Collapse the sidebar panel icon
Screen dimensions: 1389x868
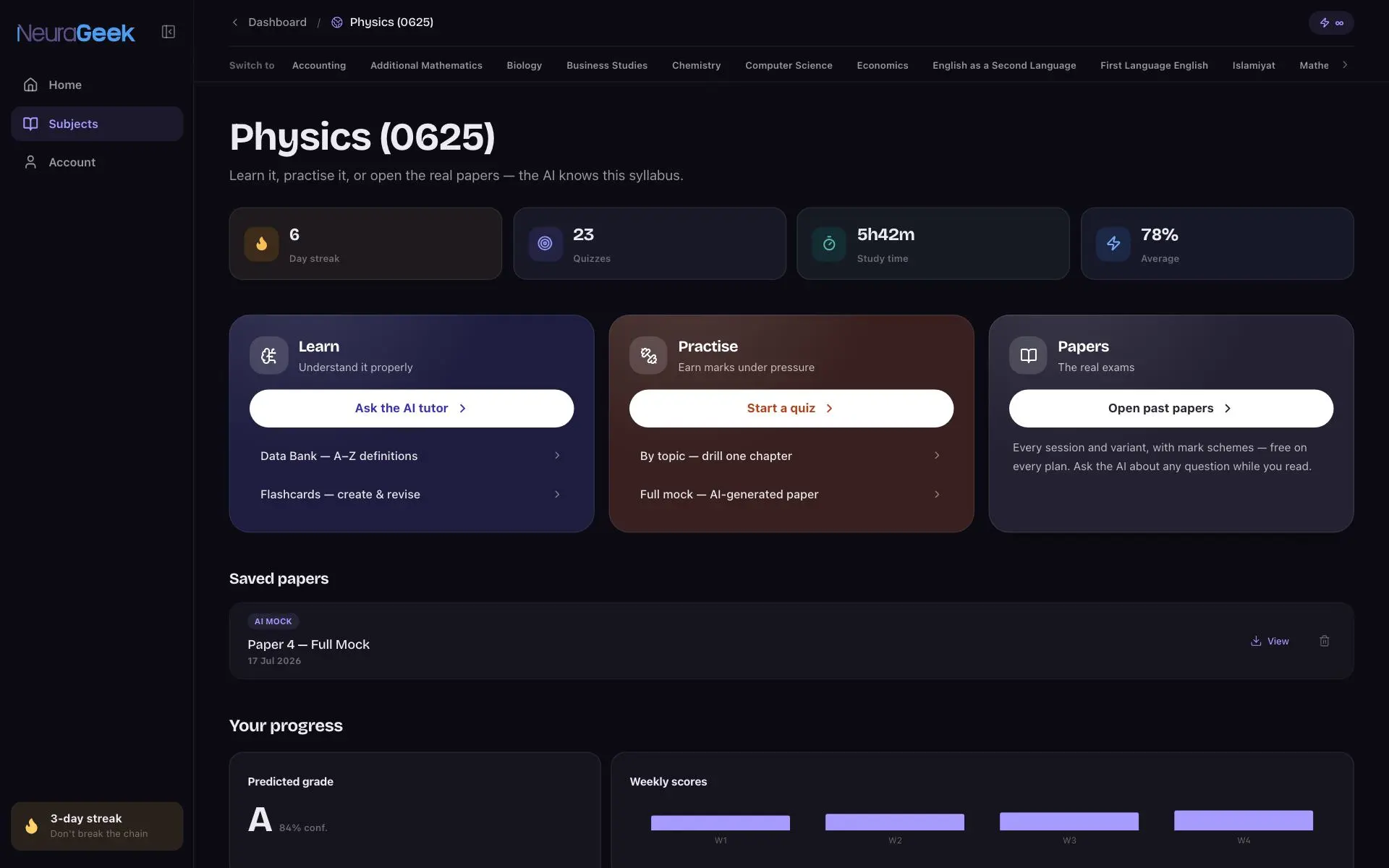coord(168,32)
